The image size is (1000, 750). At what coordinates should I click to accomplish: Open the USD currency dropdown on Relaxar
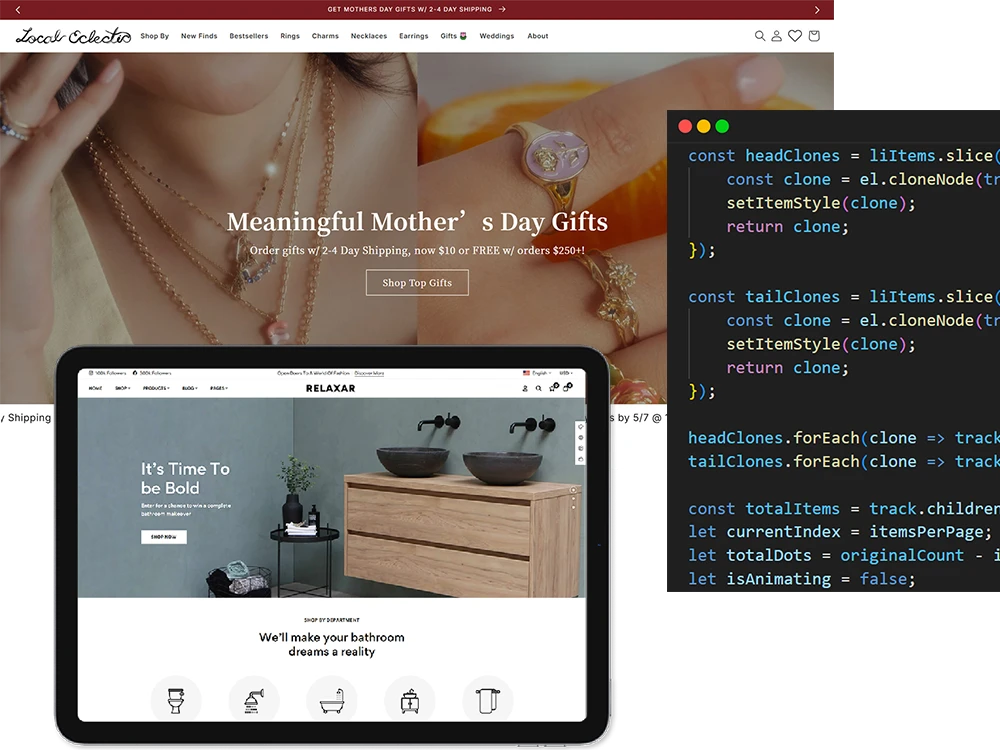(x=565, y=373)
